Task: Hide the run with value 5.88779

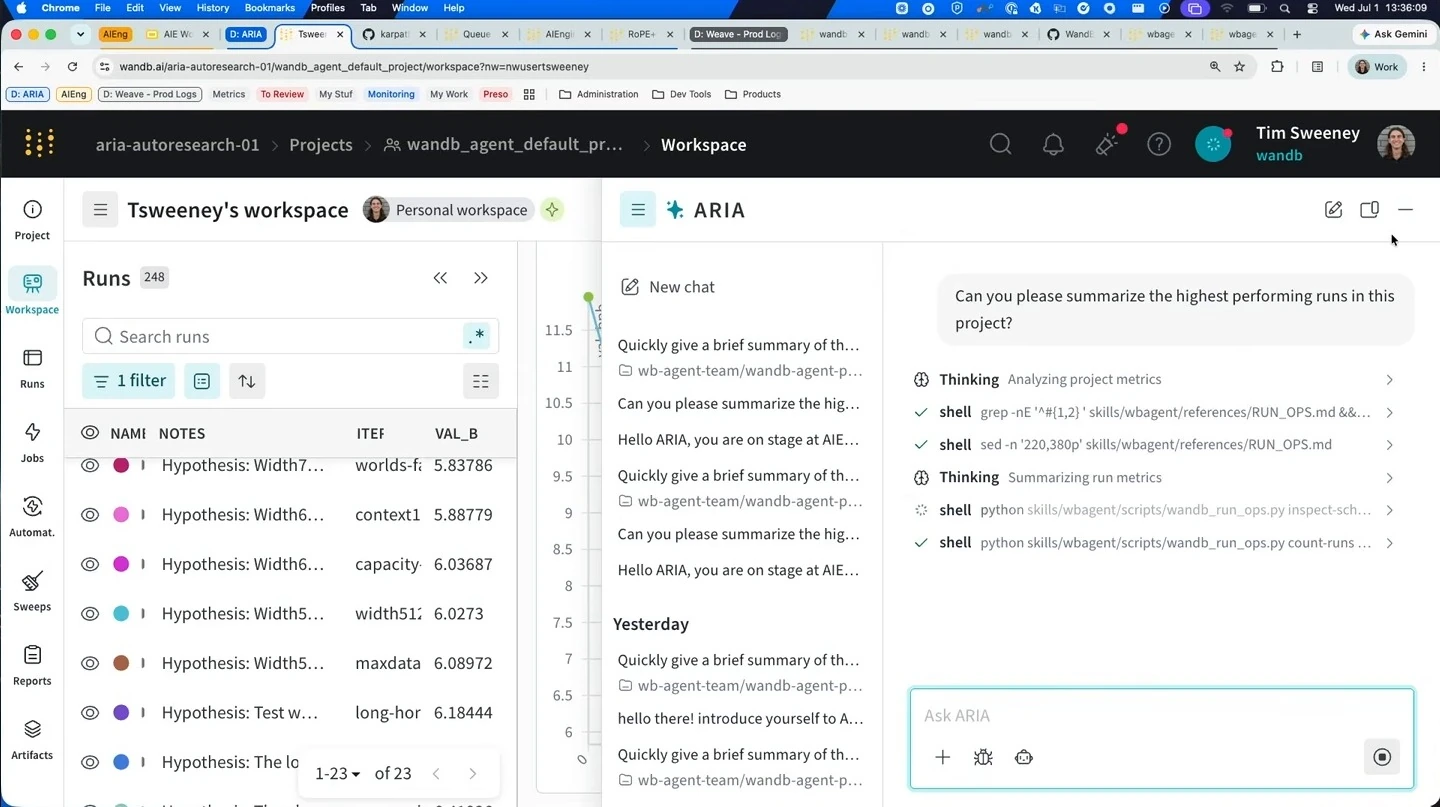Action: click(90, 515)
